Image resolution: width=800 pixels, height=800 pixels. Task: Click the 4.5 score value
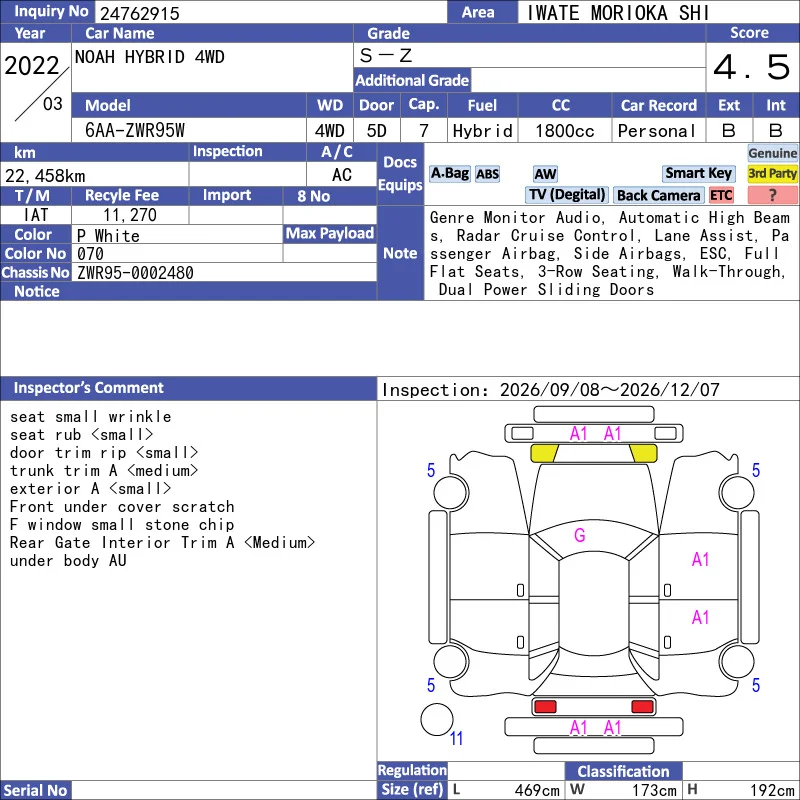752,67
